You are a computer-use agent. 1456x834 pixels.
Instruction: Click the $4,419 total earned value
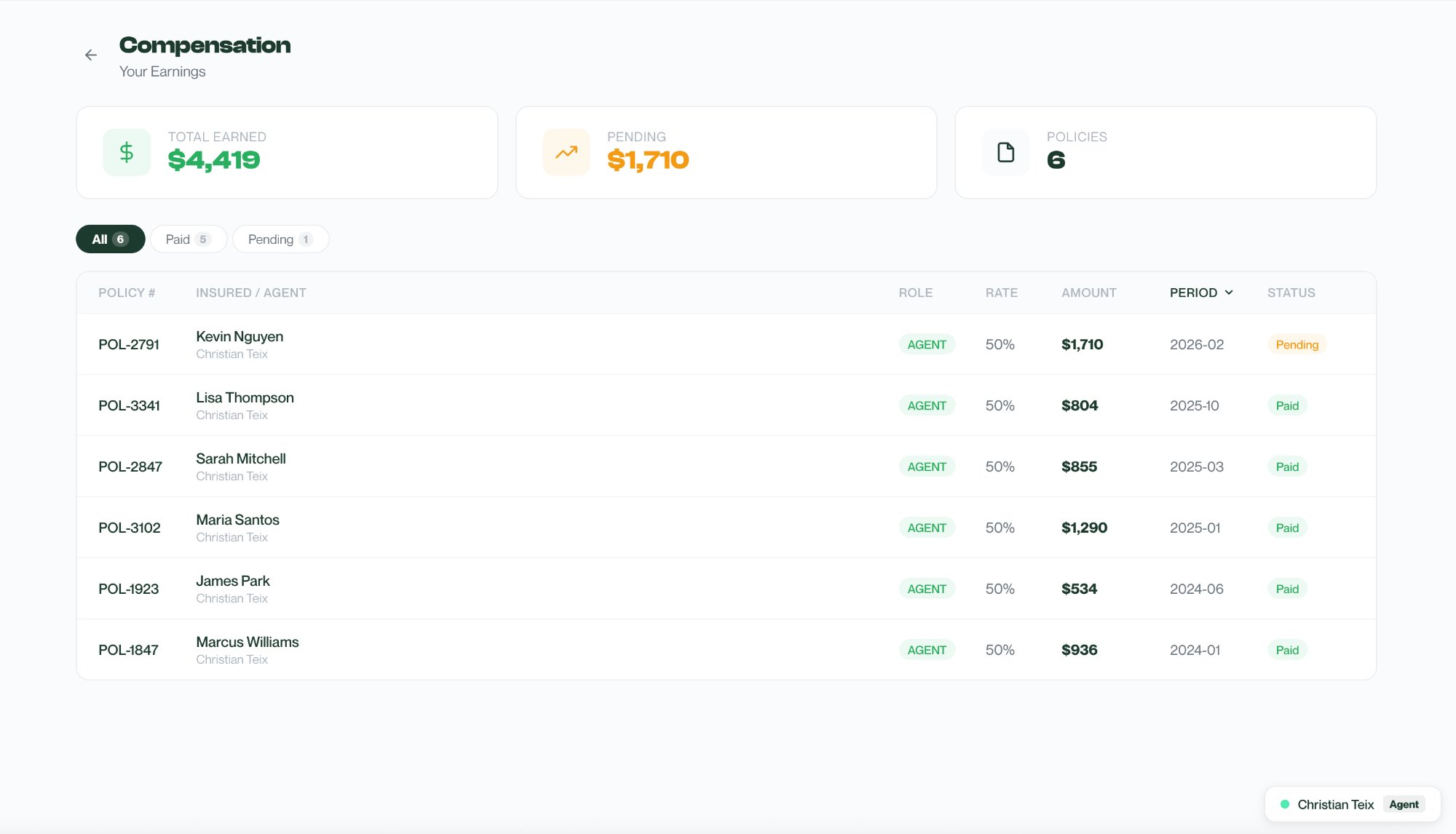(214, 160)
